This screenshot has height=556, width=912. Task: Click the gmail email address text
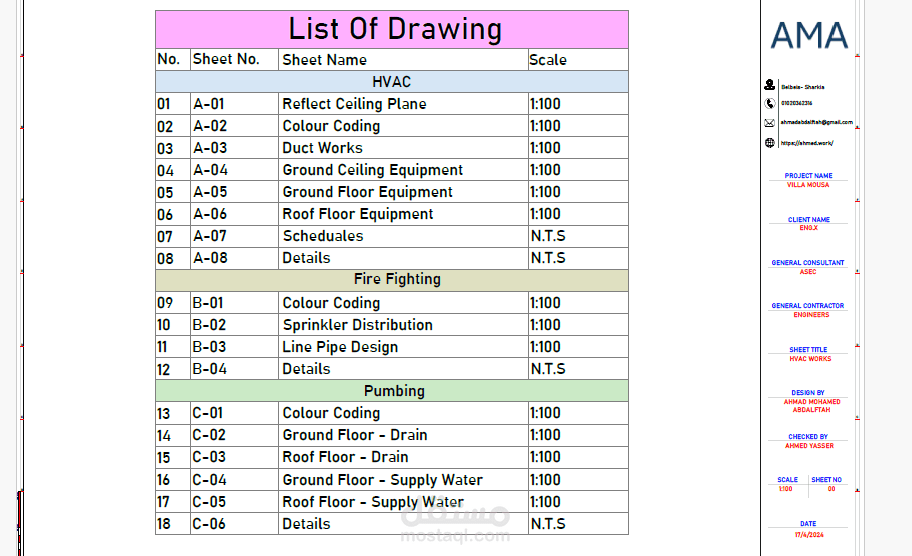(816, 122)
